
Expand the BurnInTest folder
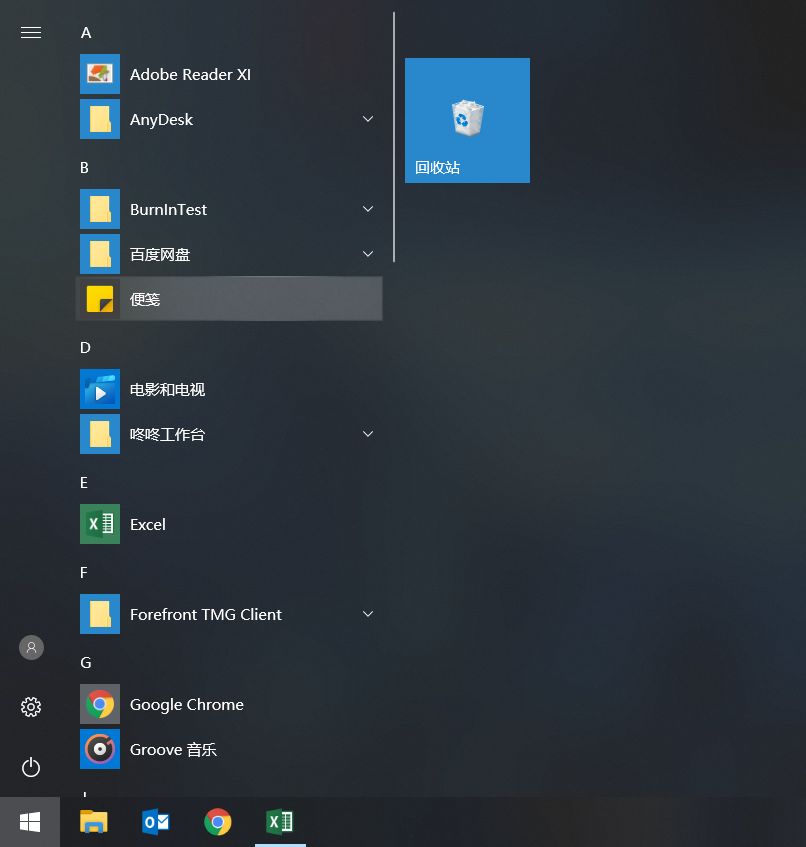coord(368,209)
